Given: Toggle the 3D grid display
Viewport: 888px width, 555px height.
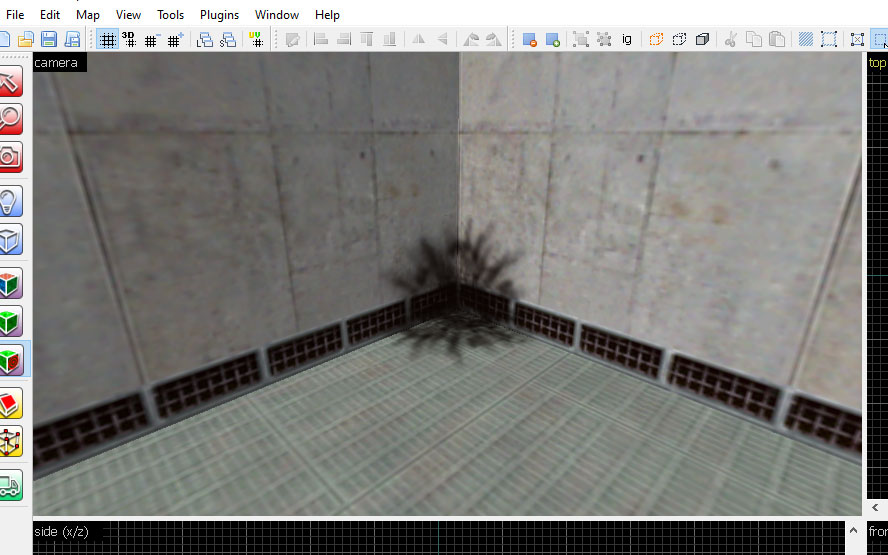Looking at the screenshot, I should point(129,40).
